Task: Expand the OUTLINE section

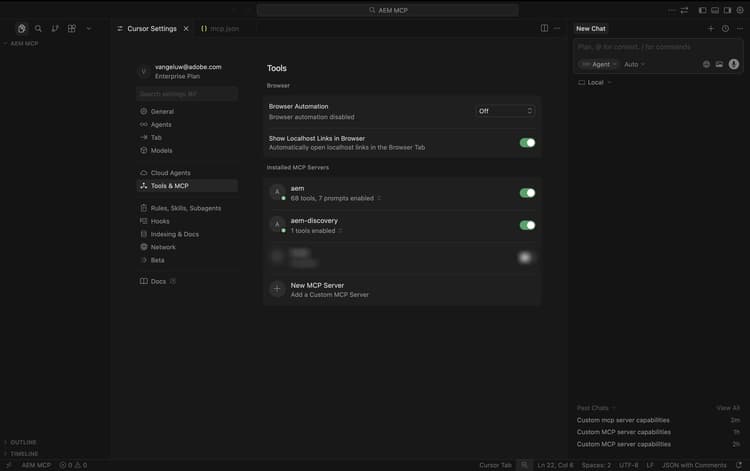Action: tap(21, 442)
